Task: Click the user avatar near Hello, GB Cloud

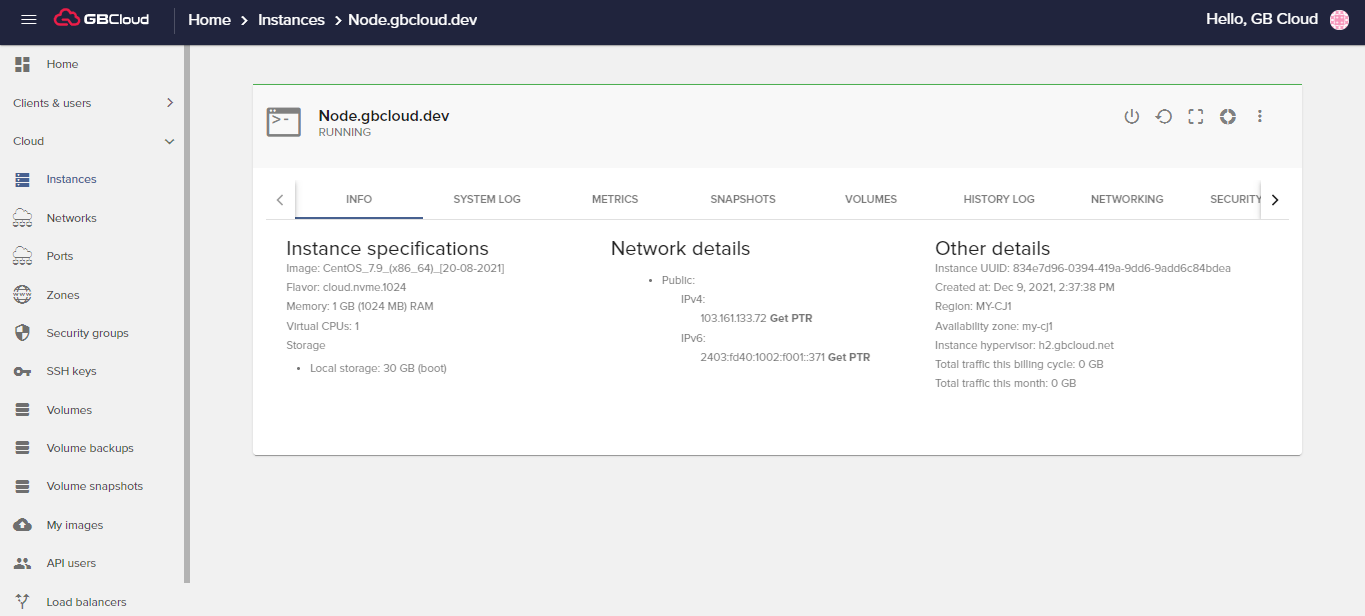Action: [1338, 18]
